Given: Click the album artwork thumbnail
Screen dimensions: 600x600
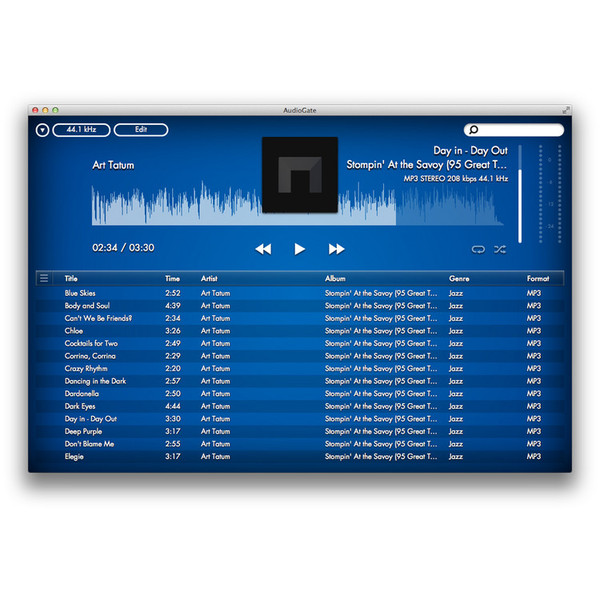Looking at the screenshot, I should point(300,174).
